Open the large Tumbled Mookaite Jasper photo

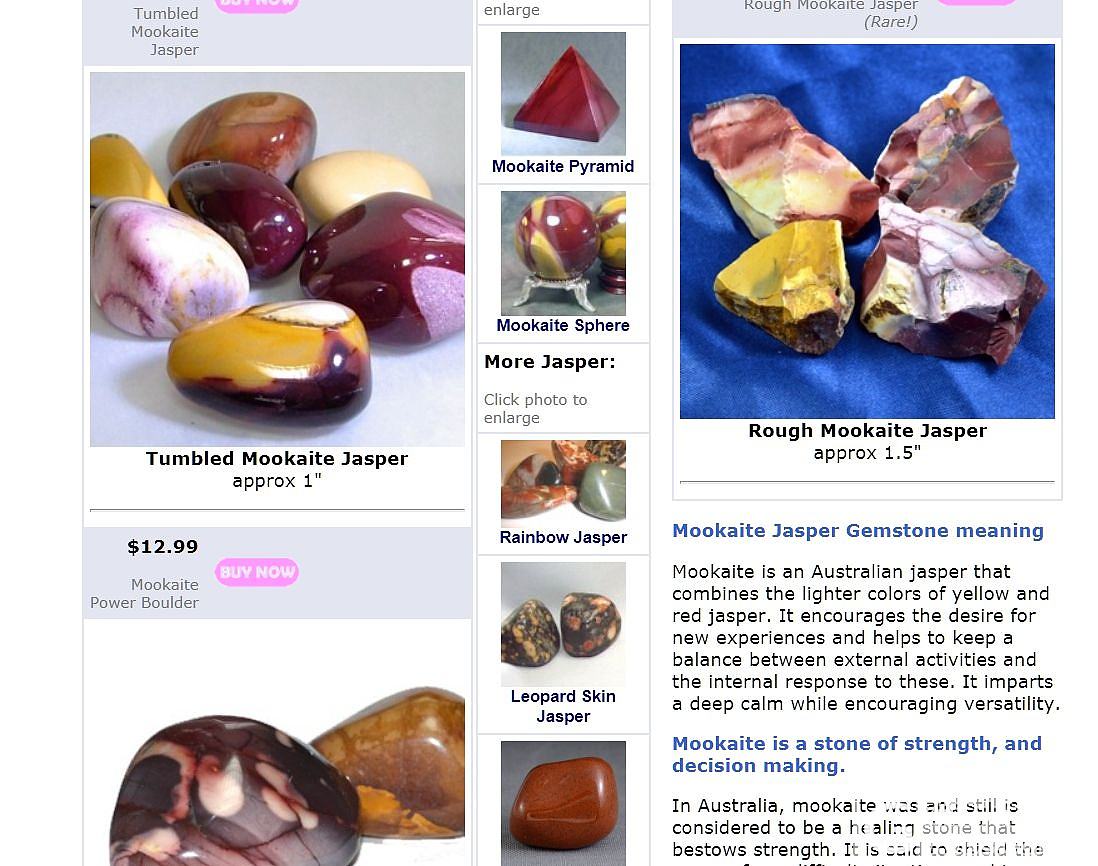pos(277,259)
